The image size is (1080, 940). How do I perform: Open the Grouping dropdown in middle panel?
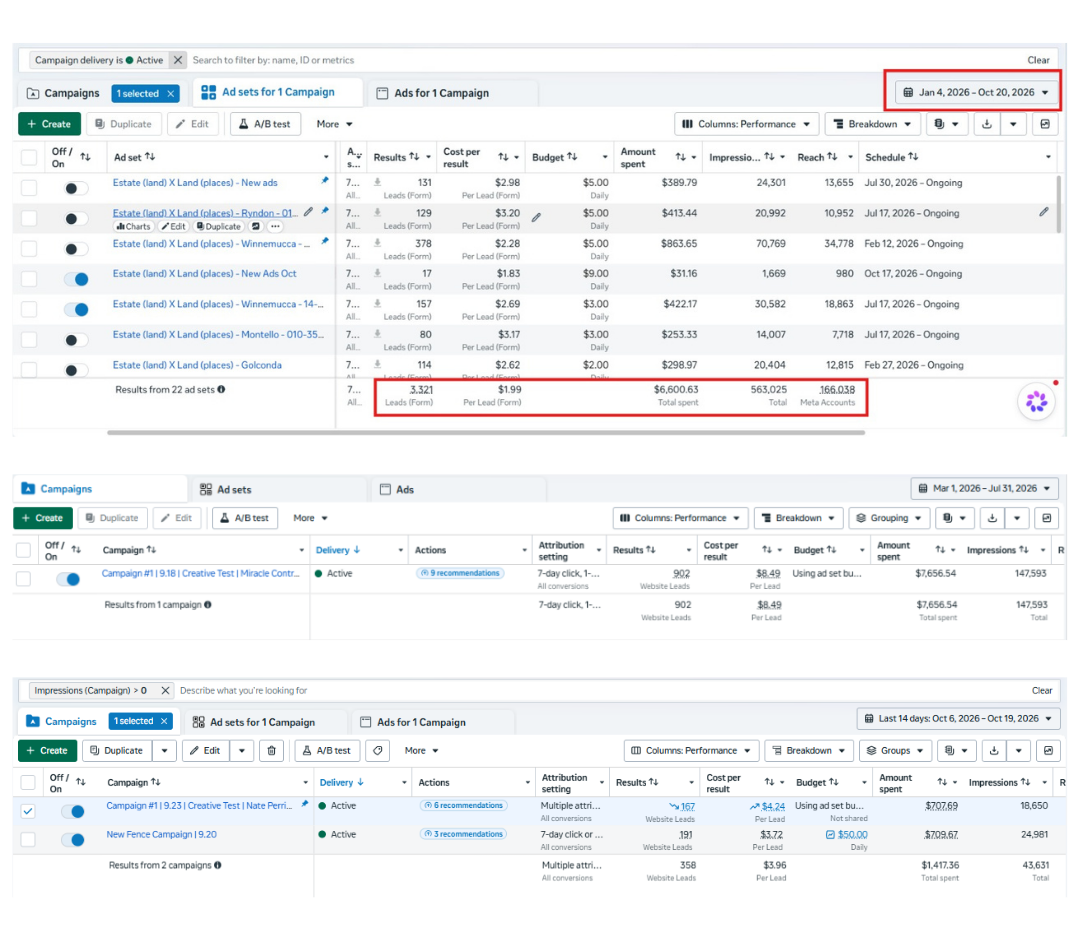(x=889, y=518)
